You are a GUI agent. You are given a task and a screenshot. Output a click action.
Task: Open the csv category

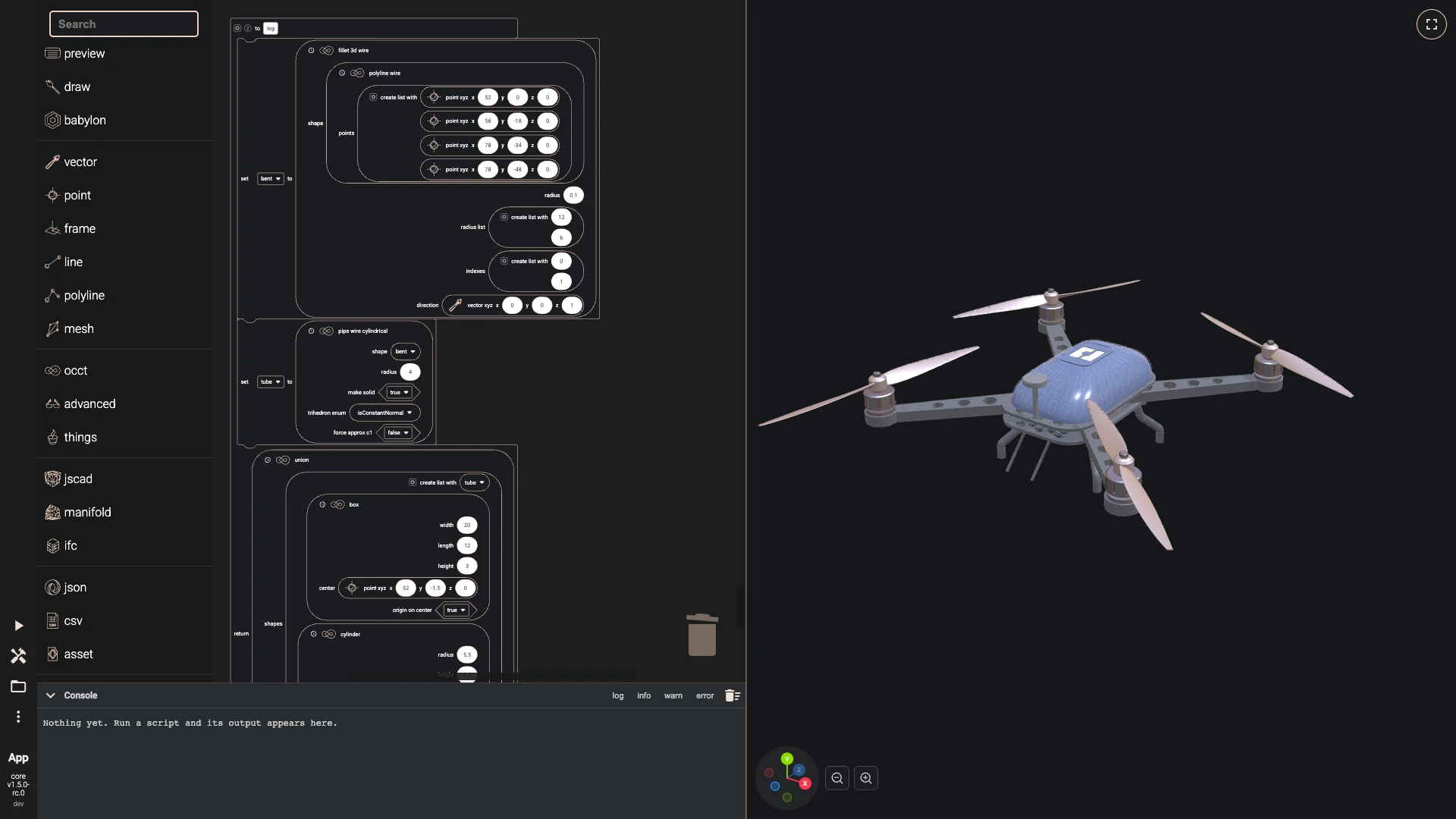tap(124, 620)
